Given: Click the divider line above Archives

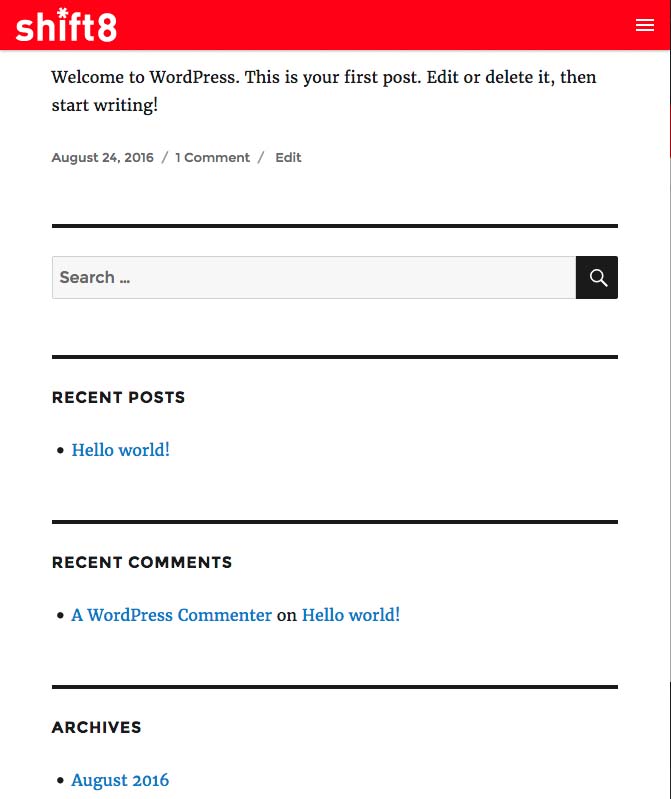Looking at the screenshot, I should point(334,687).
